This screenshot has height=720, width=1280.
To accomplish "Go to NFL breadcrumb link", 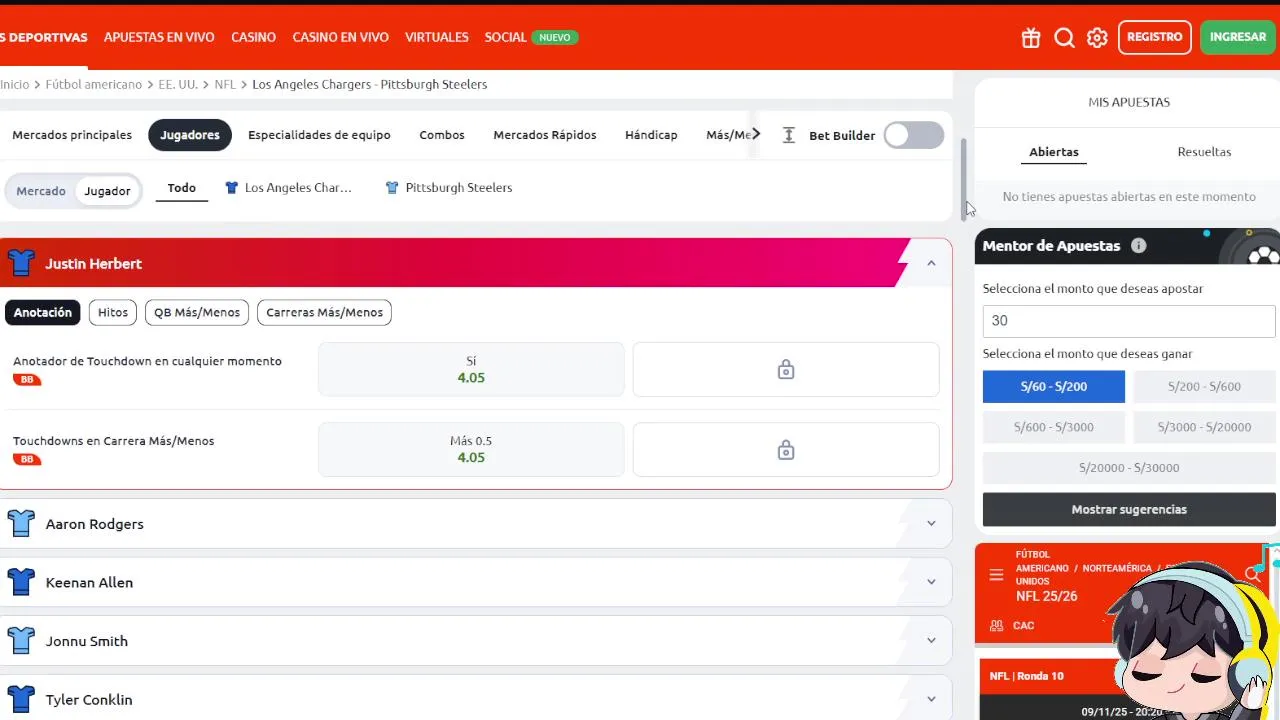I will point(225,84).
